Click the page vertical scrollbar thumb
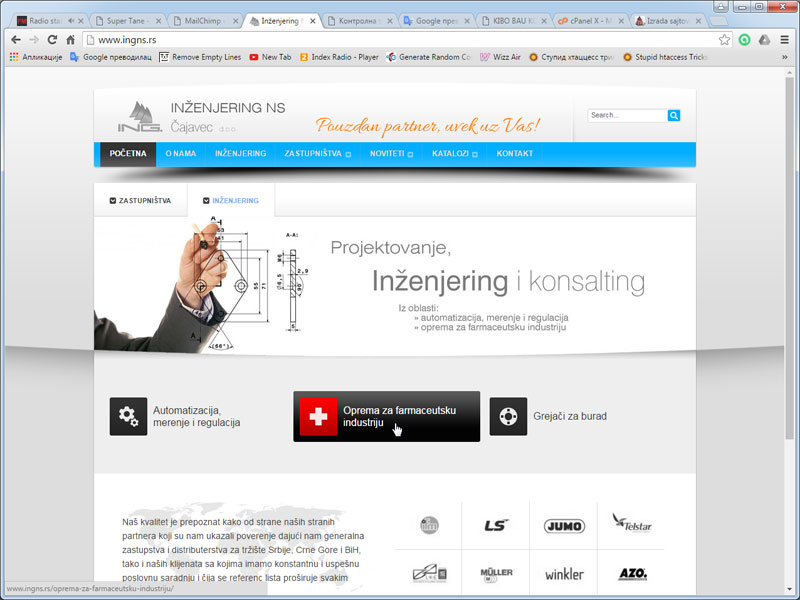 click(789, 258)
